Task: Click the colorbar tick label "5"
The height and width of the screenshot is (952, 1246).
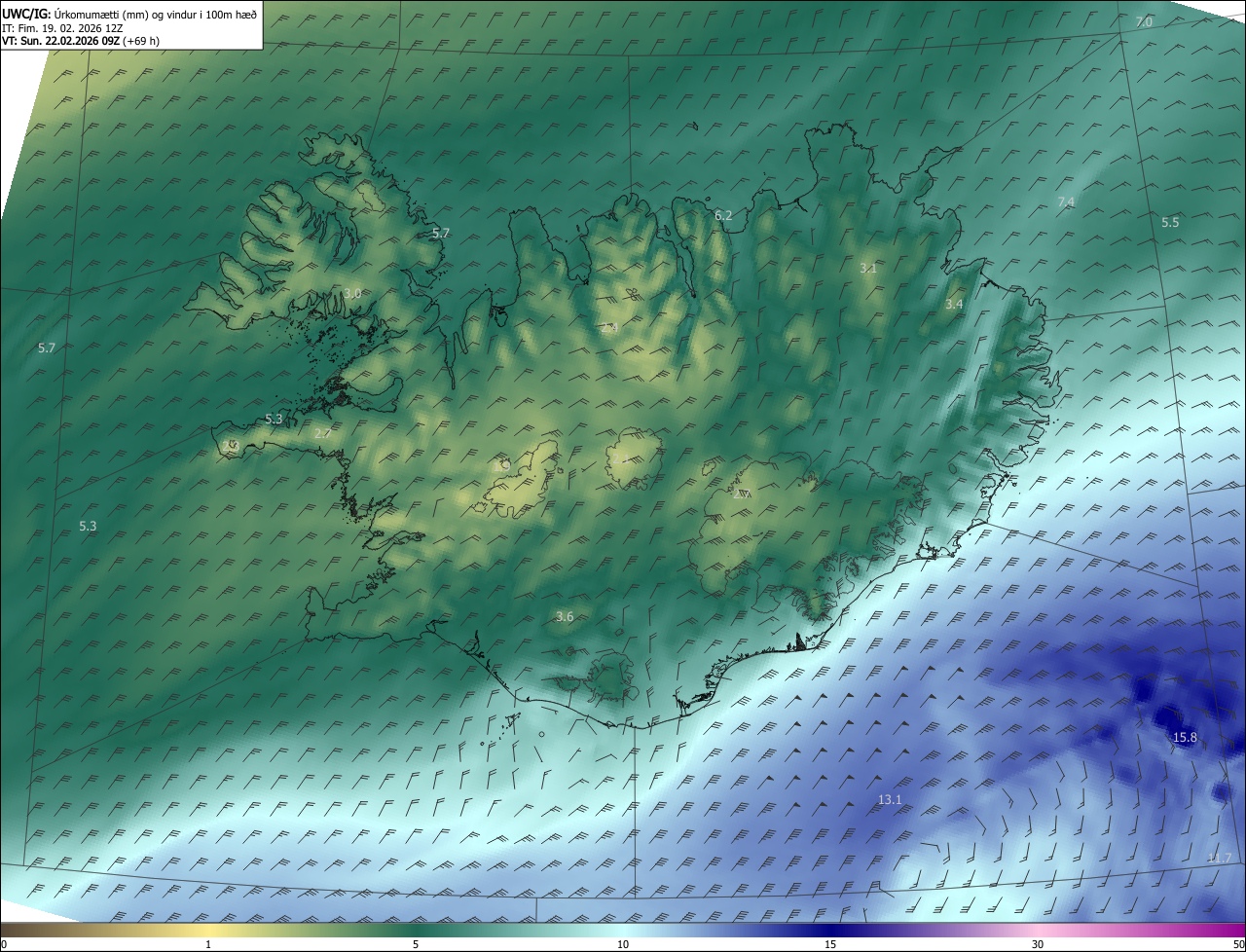Action: click(x=416, y=944)
